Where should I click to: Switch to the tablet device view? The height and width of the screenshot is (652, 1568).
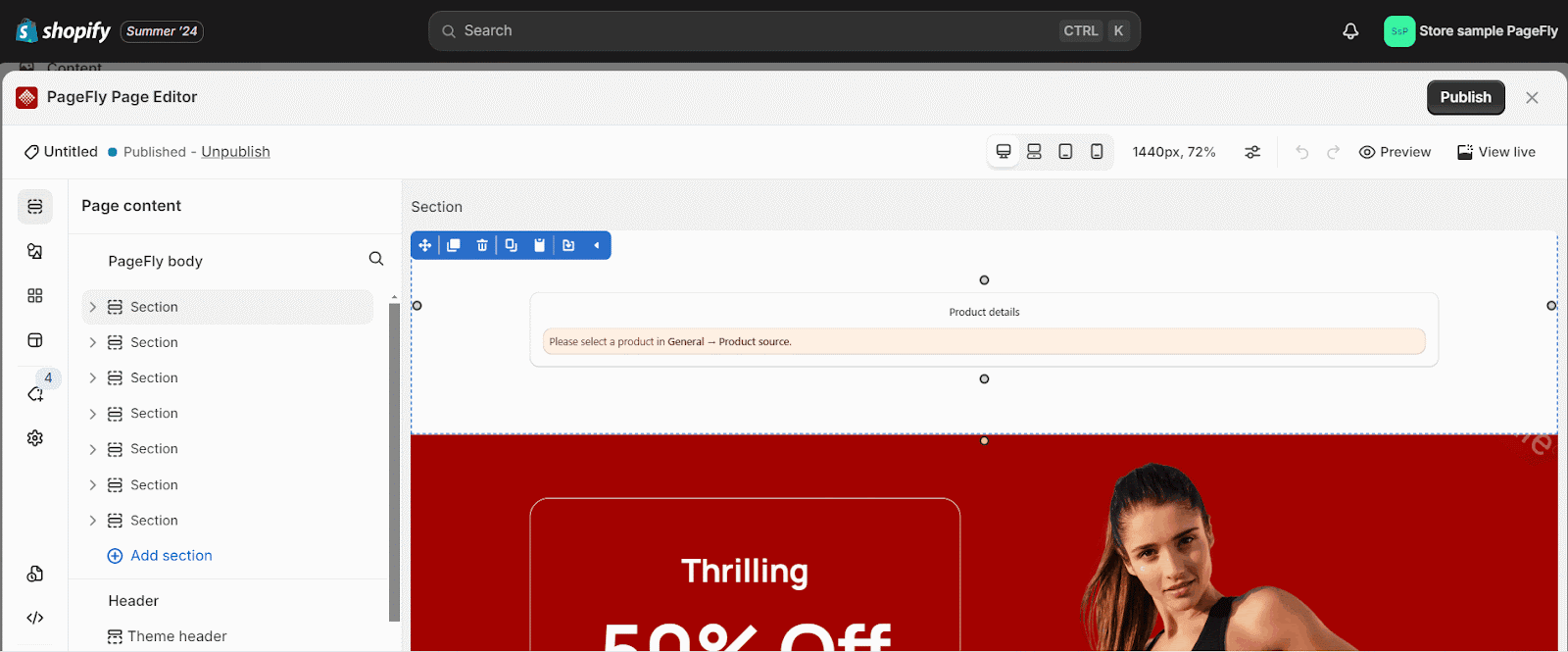[1065, 152]
